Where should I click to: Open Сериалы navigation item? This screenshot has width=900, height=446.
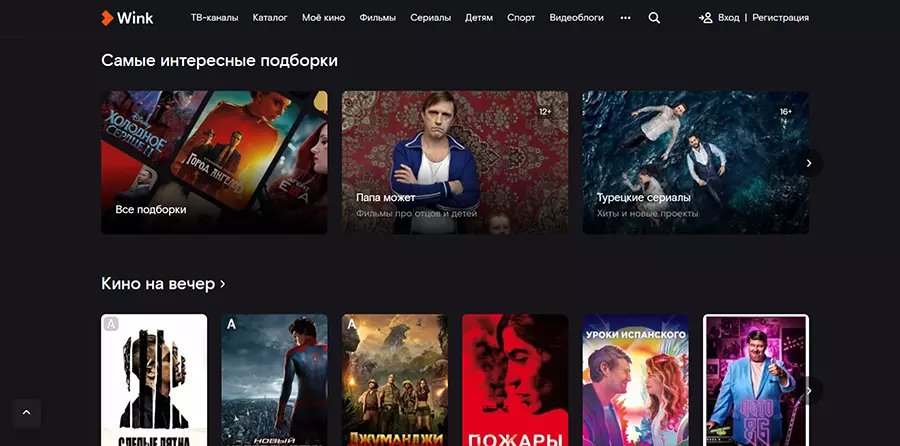(x=430, y=18)
